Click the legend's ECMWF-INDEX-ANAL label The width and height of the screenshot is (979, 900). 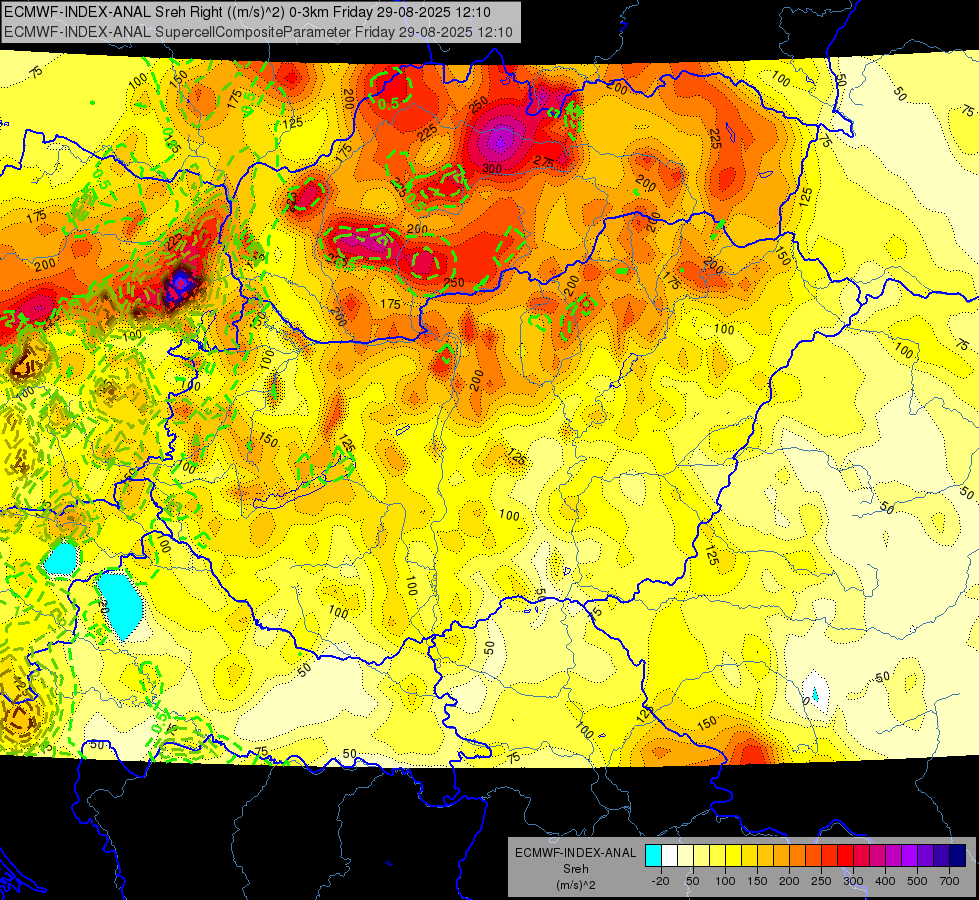(x=575, y=853)
